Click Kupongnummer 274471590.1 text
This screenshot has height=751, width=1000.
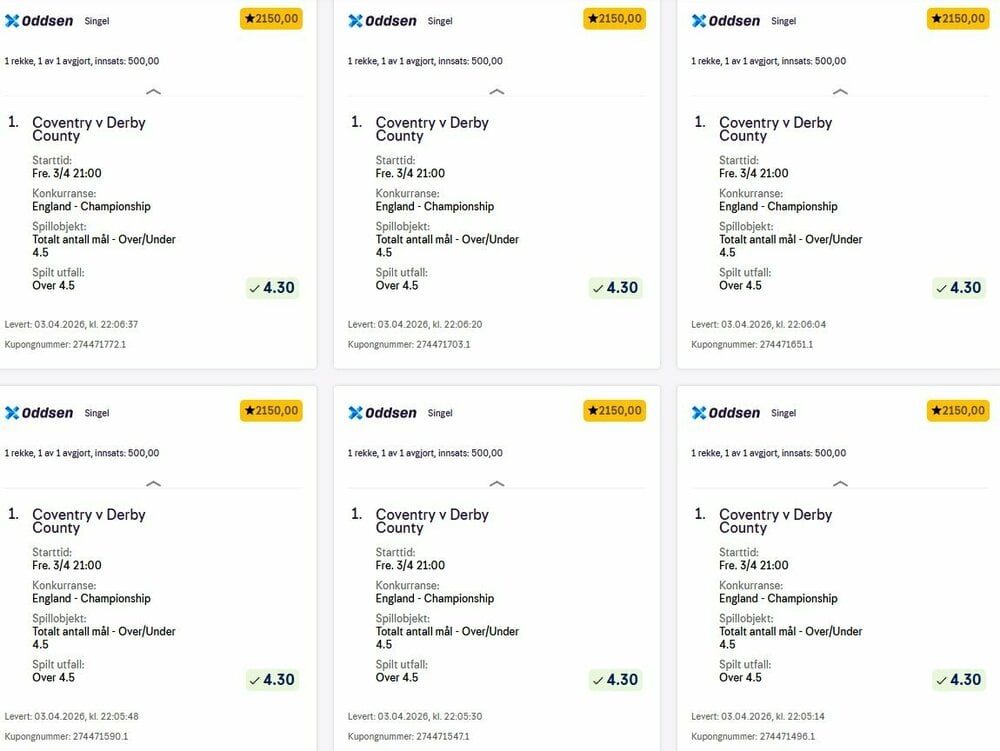[66, 737]
